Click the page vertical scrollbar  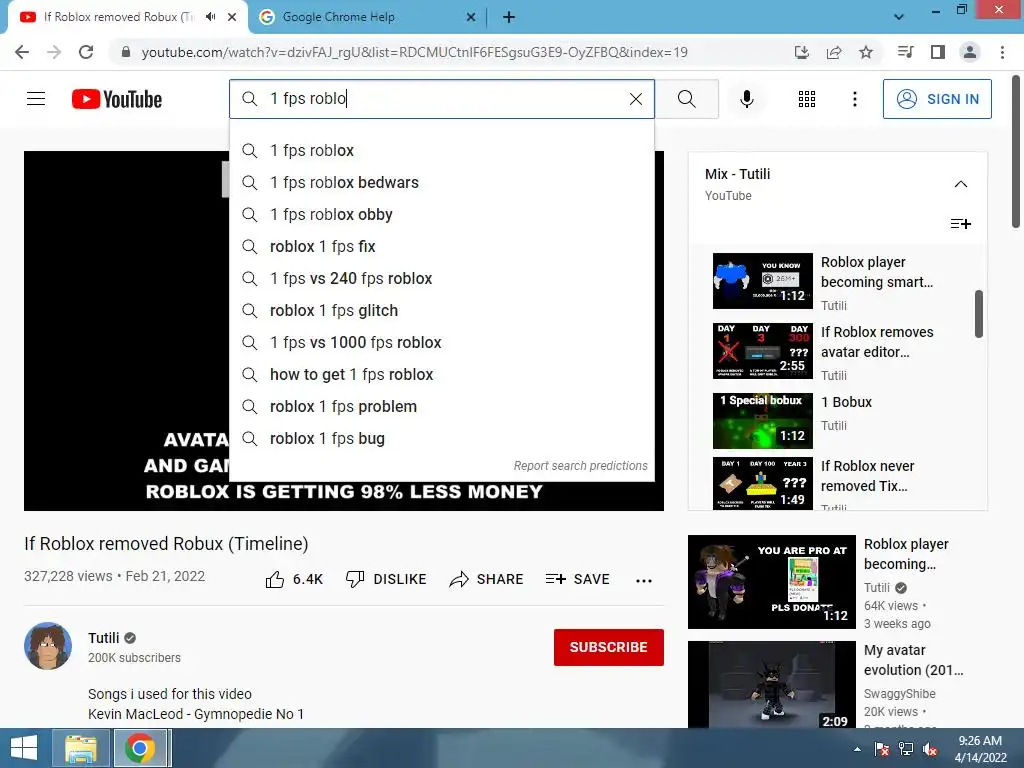pyautogui.click(x=1016, y=152)
